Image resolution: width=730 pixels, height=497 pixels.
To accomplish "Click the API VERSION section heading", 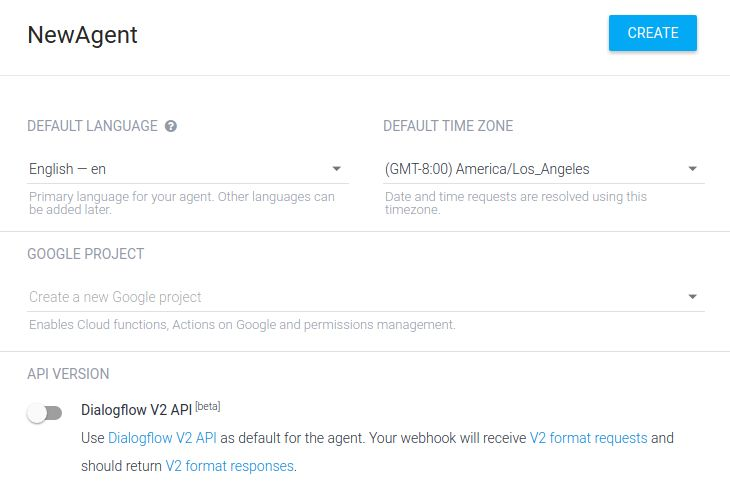I will pos(68,374).
